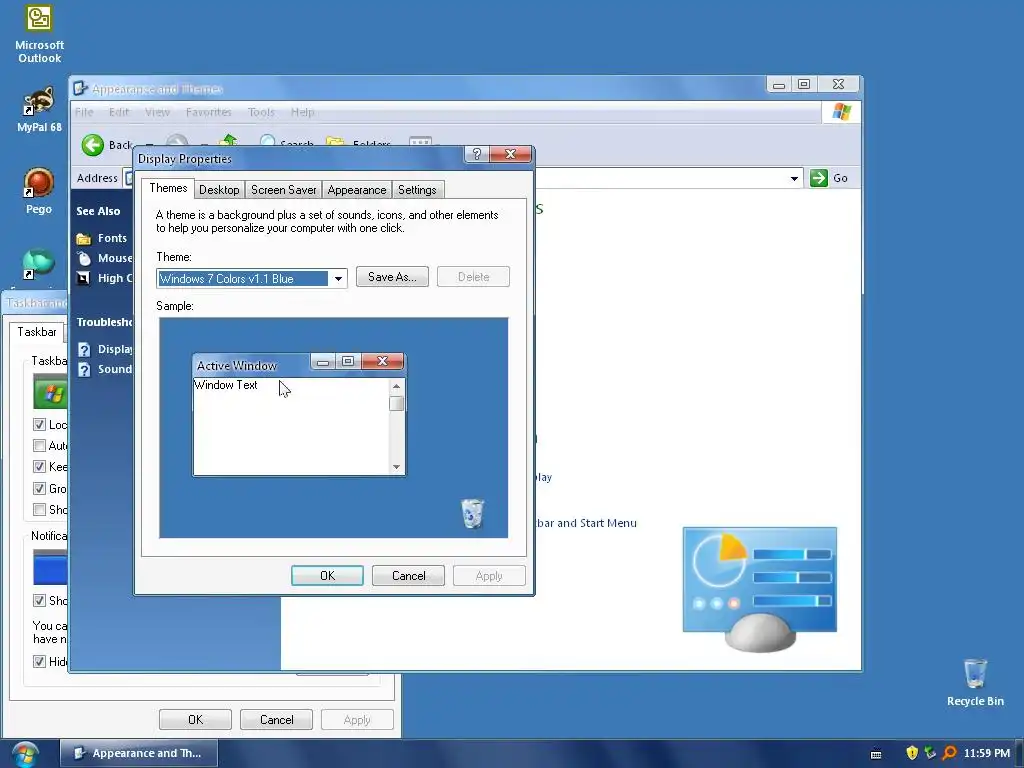Open the Theme dropdown list
The height and width of the screenshot is (768, 1024).
(x=338, y=279)
